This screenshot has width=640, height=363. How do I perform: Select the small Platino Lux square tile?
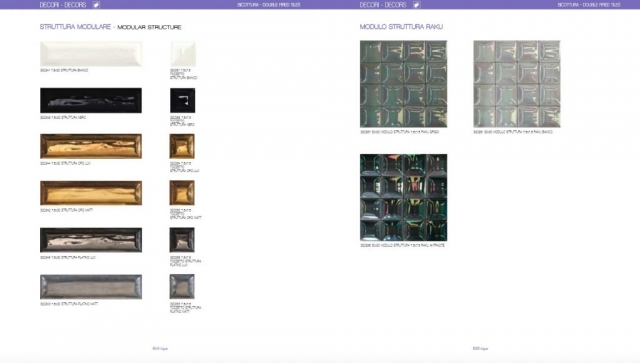point(182,240)
